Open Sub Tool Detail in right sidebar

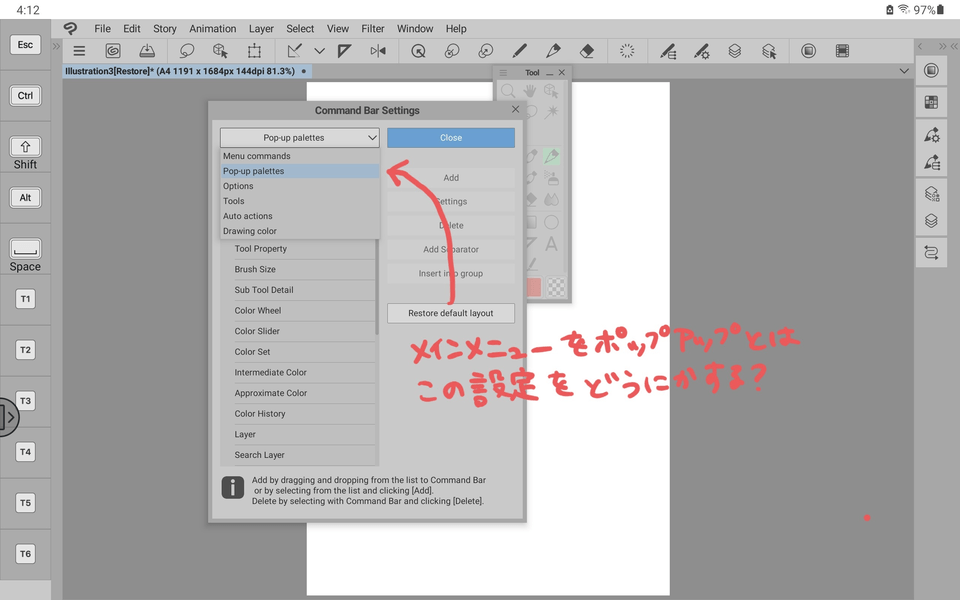(931, 163)
